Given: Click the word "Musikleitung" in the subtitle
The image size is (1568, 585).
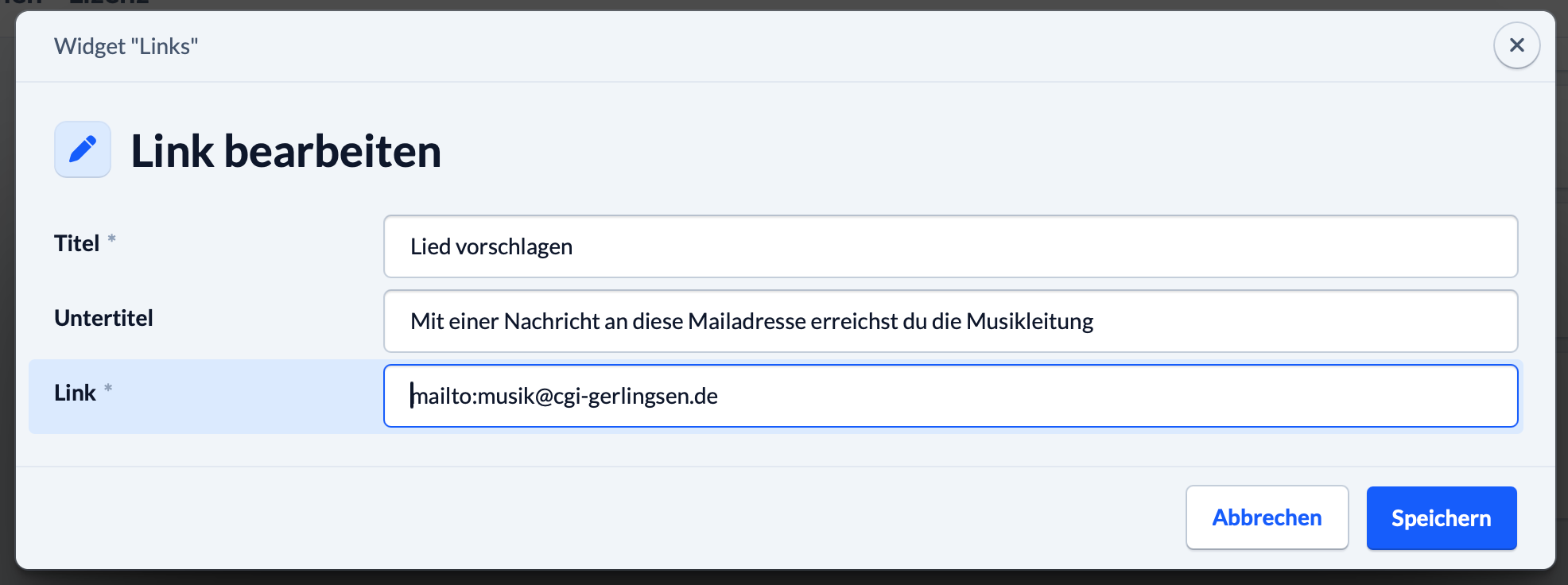Looking at the screenshot, I should (1030, 321).
